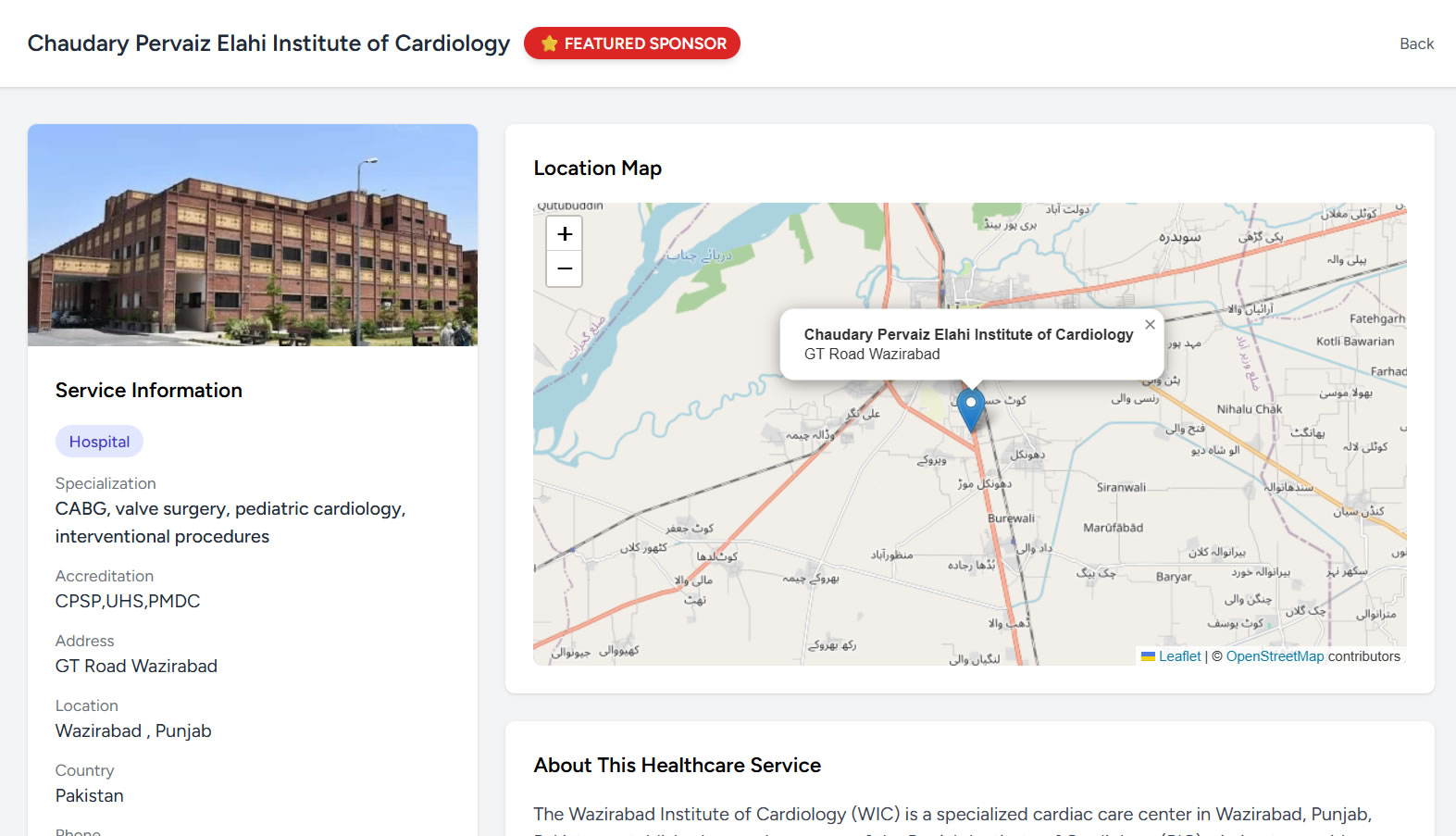The image size is (1456, 836).
Task: Click the Wazirabad, Punjab location value
Action: pyautogui.click(x=133, y=731)
